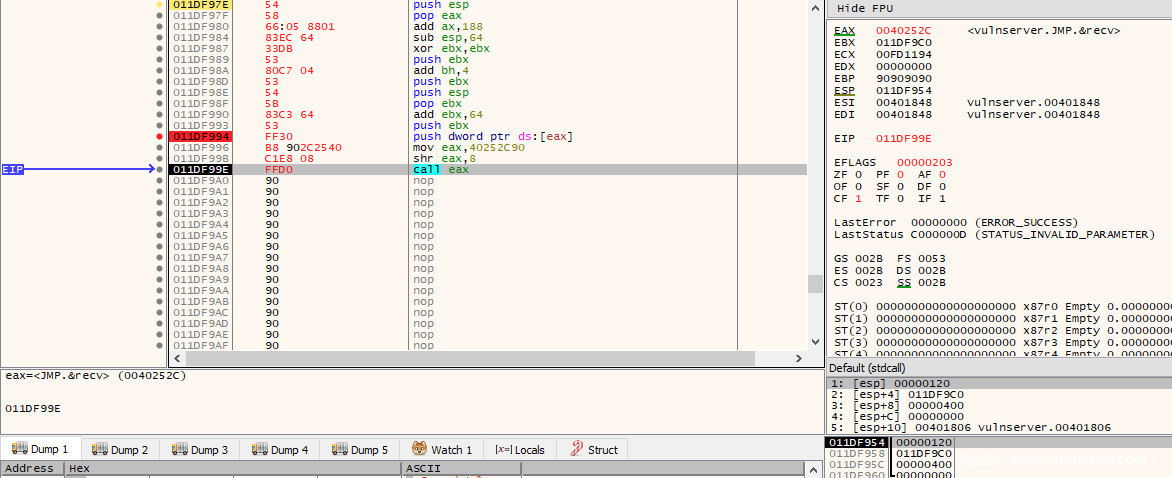Select the EAX register value 0040252C
The image size is (1172, 478).
point(903,31)
